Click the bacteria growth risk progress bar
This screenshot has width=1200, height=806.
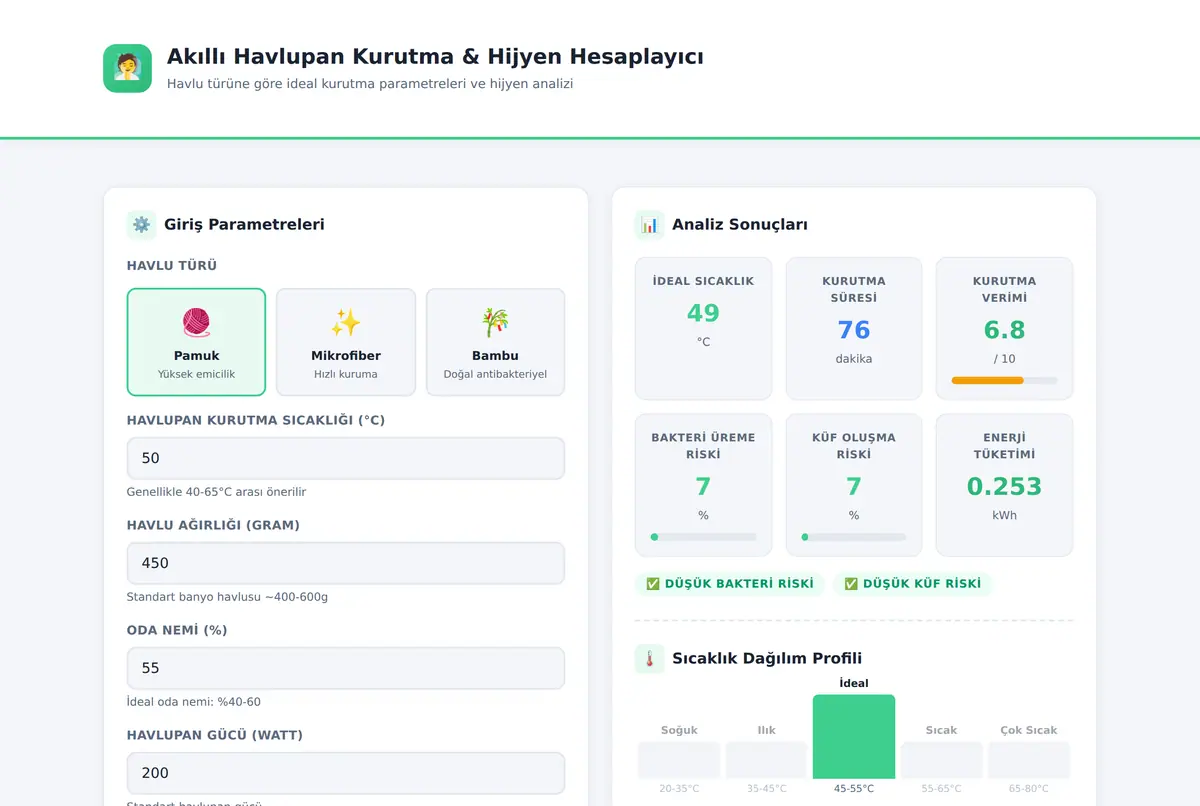(x=703, y=537)
